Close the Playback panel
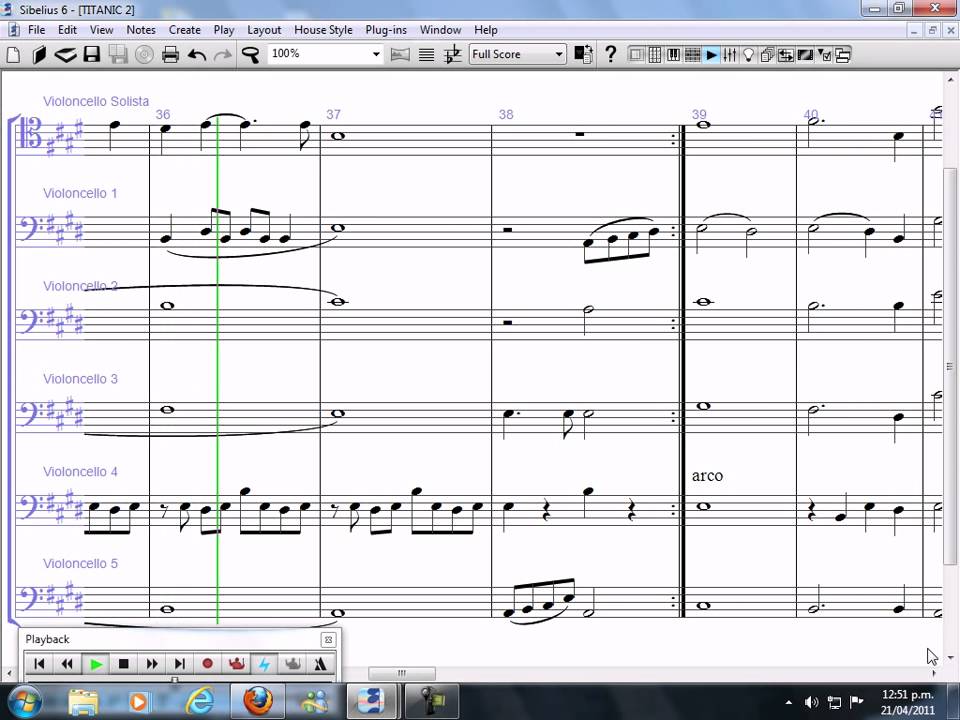The width and height of the screenshot is (960, 720). click(328, 640)
